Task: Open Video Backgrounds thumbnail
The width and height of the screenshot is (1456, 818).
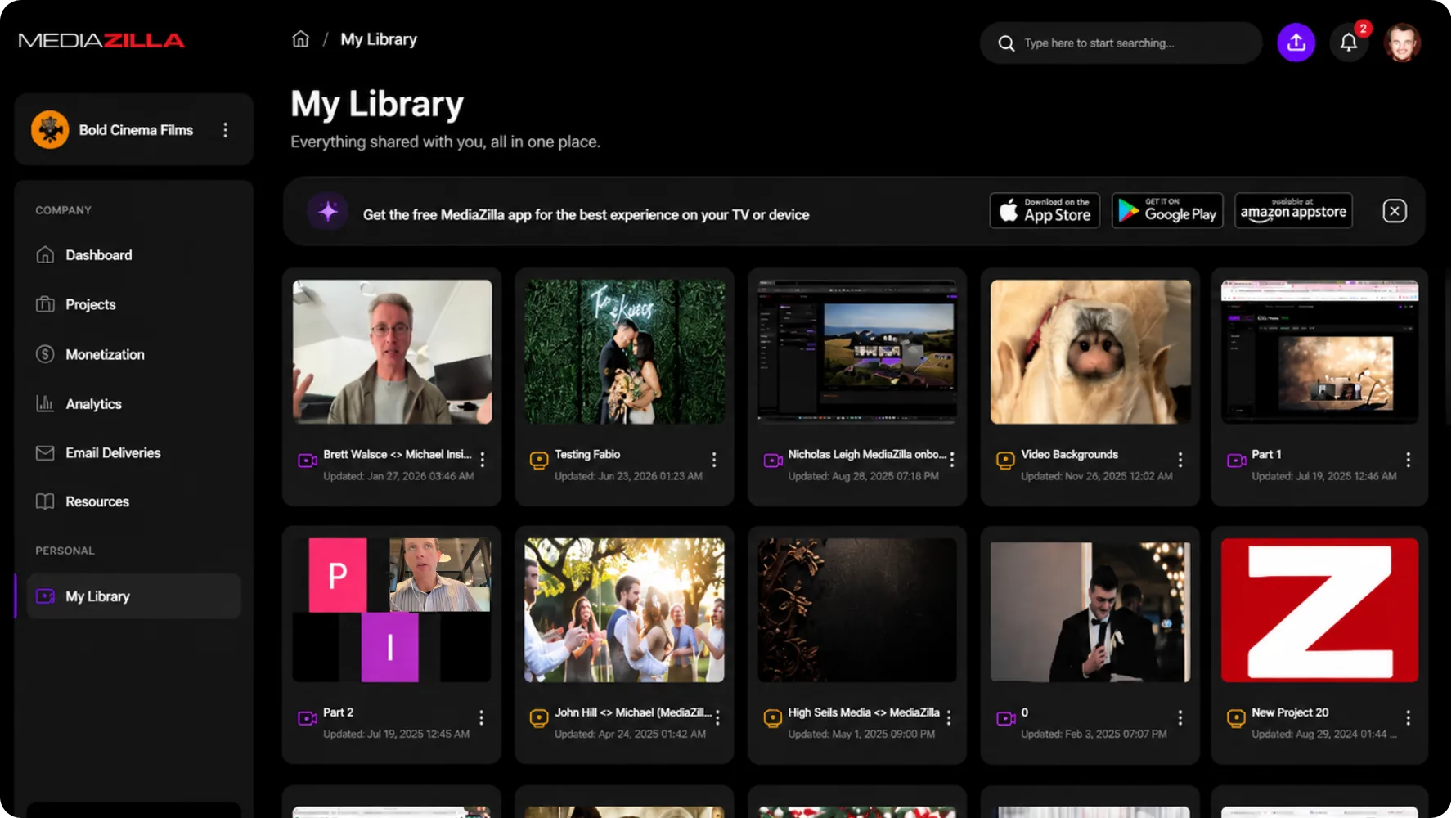Action: tap(1090, 353)
